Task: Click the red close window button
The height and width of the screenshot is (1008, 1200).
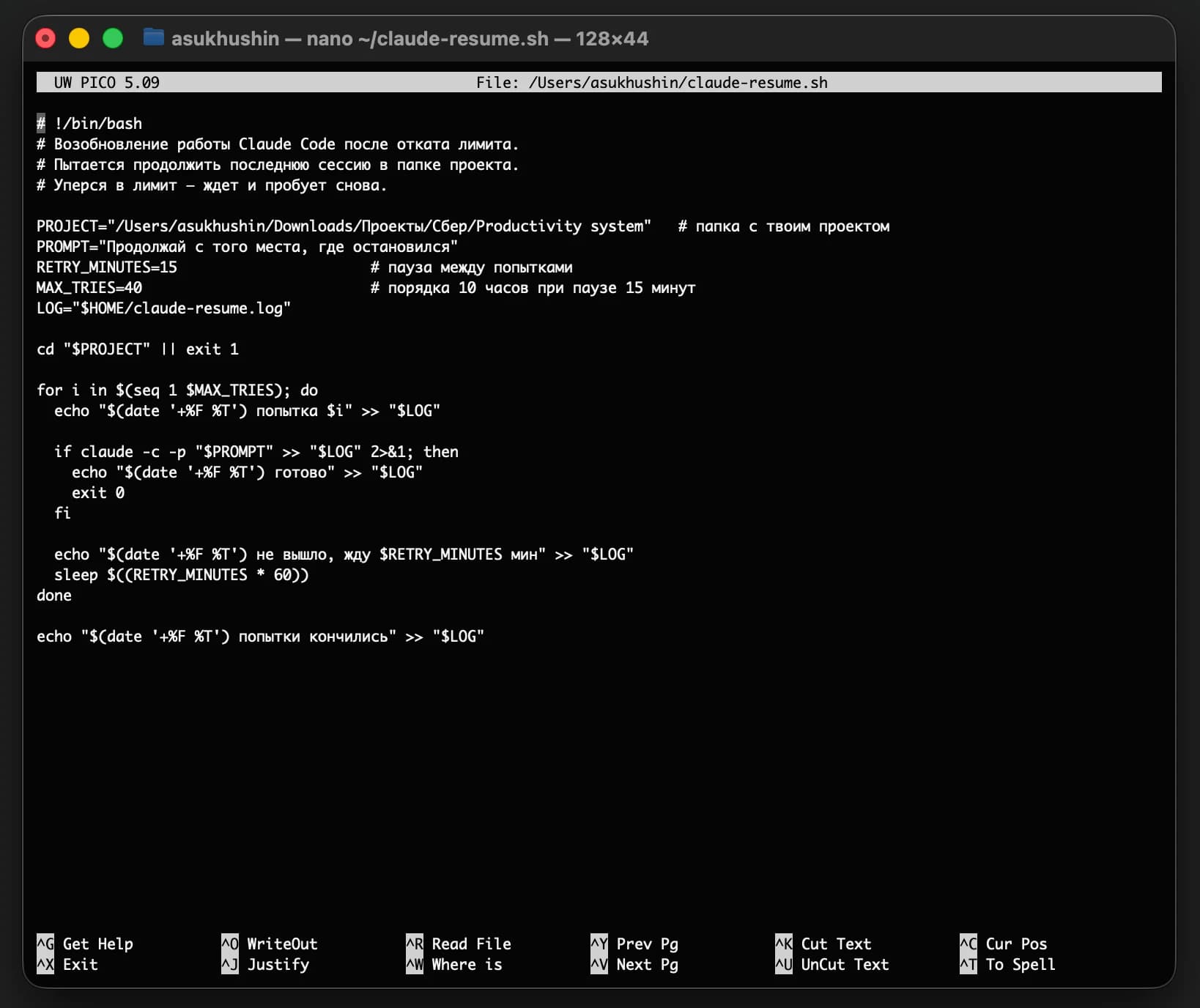Action: pos(45,38)
